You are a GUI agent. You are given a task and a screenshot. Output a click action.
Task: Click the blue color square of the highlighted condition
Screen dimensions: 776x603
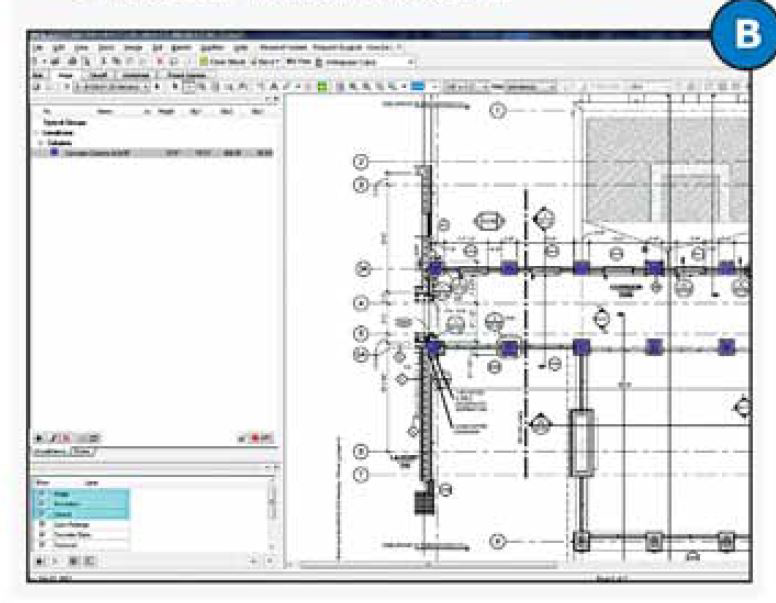click(54, 152)
